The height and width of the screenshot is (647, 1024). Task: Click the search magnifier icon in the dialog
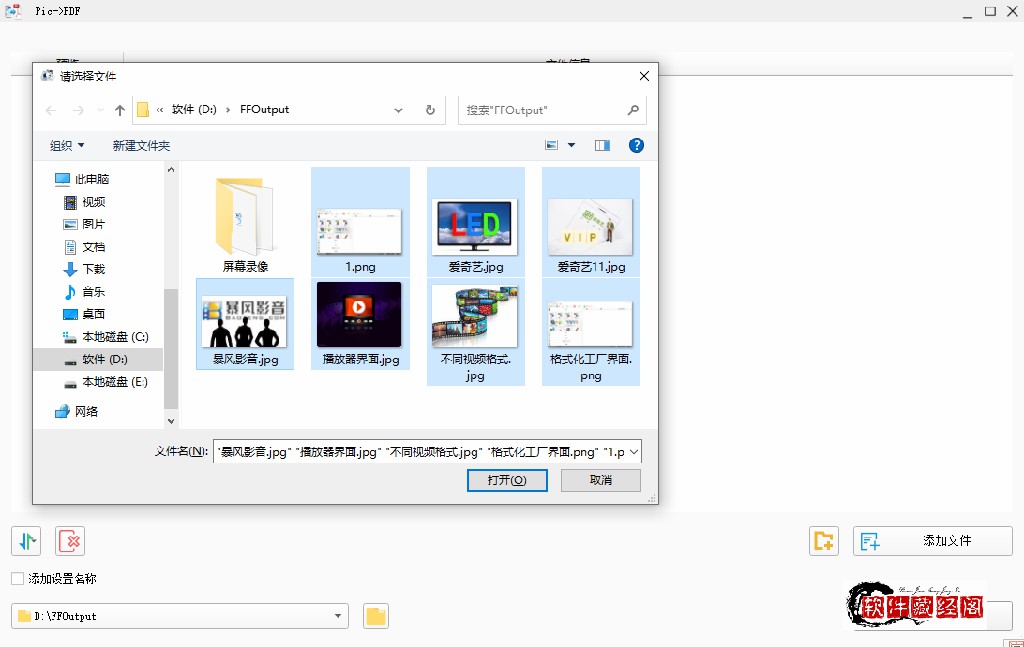[x=632, y=110]
